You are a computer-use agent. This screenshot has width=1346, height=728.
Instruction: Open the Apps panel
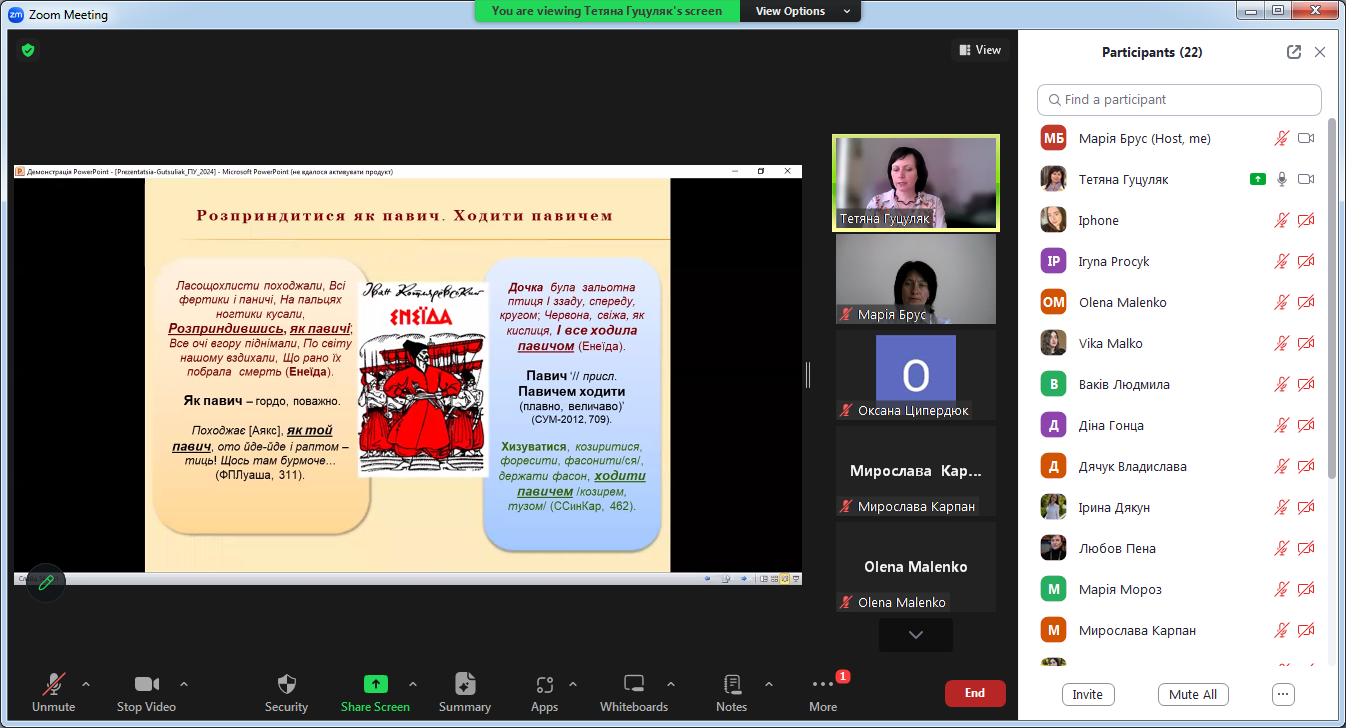point(544,685)
